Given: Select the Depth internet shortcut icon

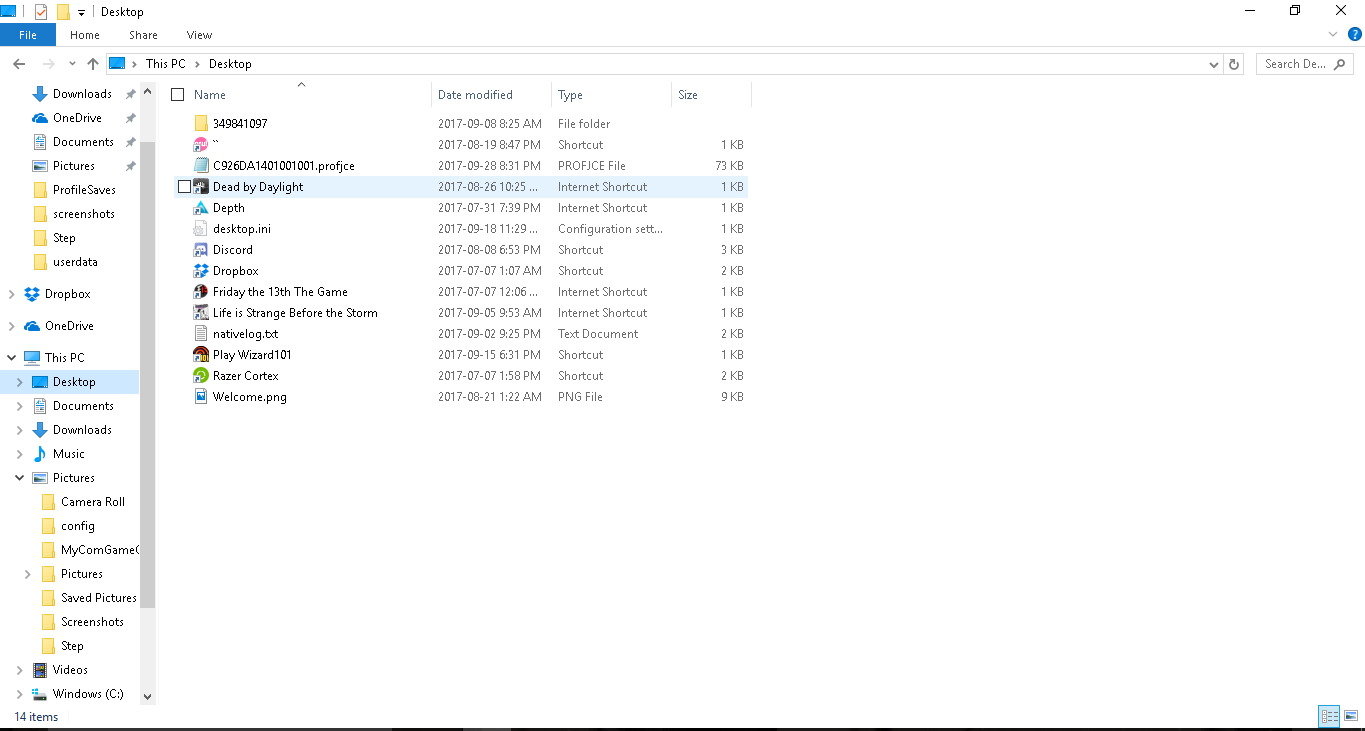Looking at the screenshot, I should (x=201, y=208).
